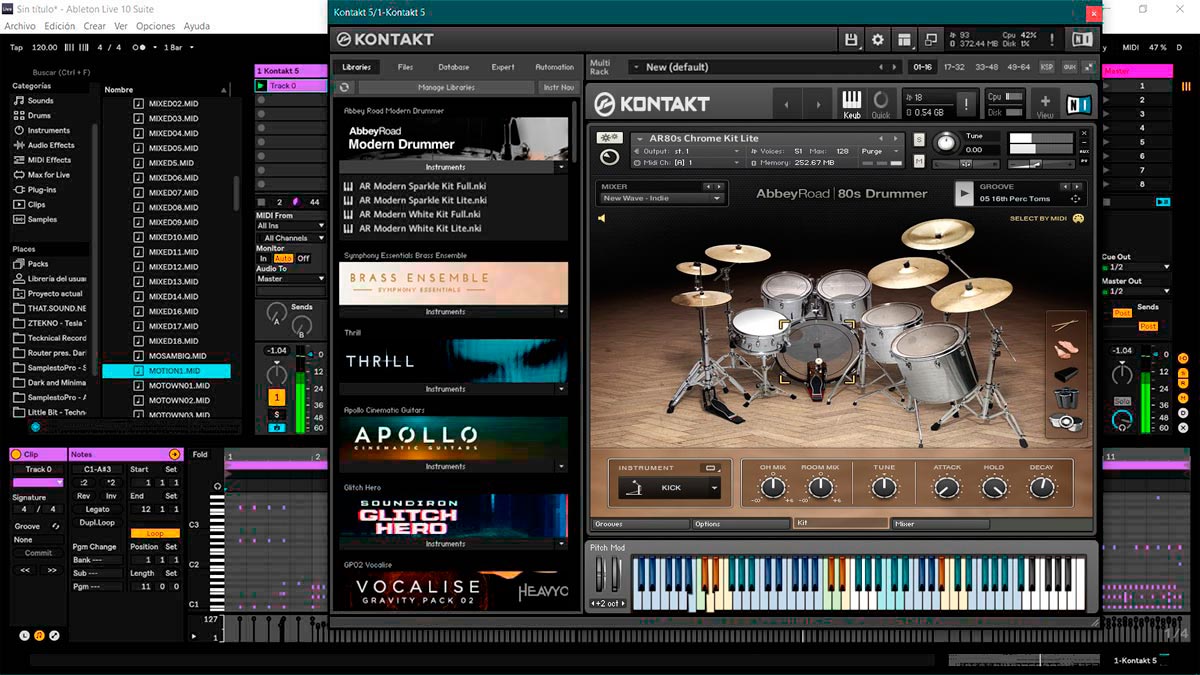Open the Mixer preset dropdown New Wave - Indie
The image size is (1200, 675).
click(x=661, y=198)
